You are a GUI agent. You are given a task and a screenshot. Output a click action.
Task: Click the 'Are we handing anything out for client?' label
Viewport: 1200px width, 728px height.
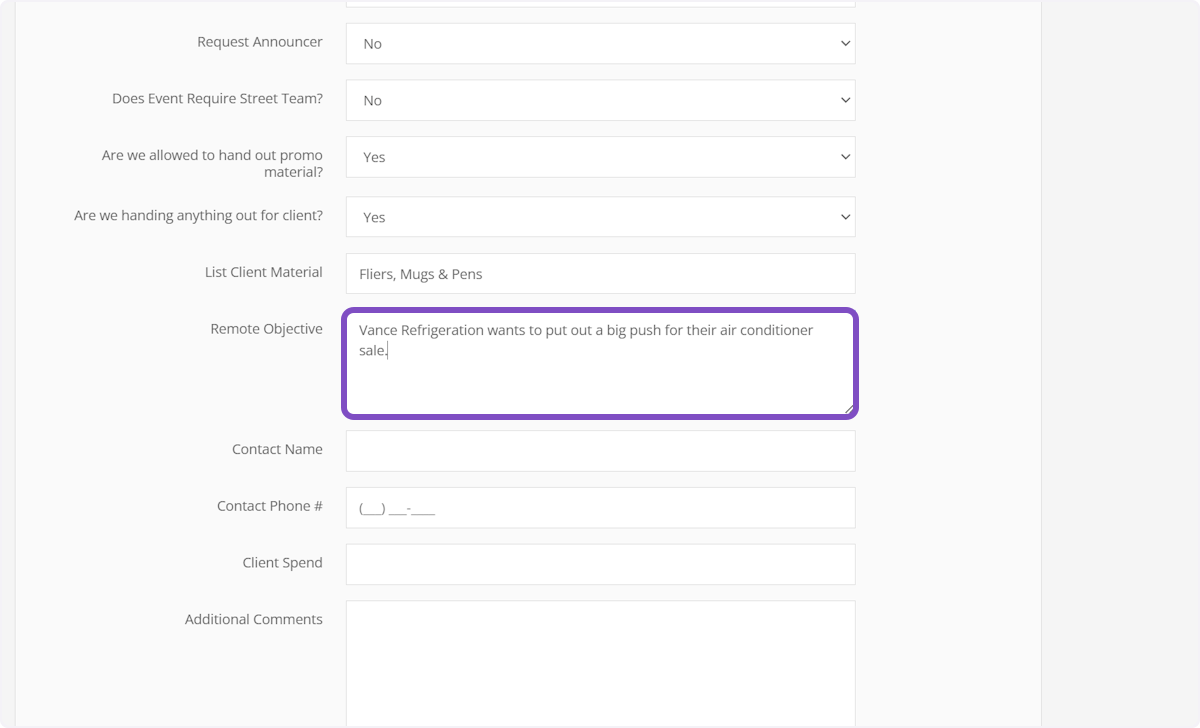[x=198, y=215]
